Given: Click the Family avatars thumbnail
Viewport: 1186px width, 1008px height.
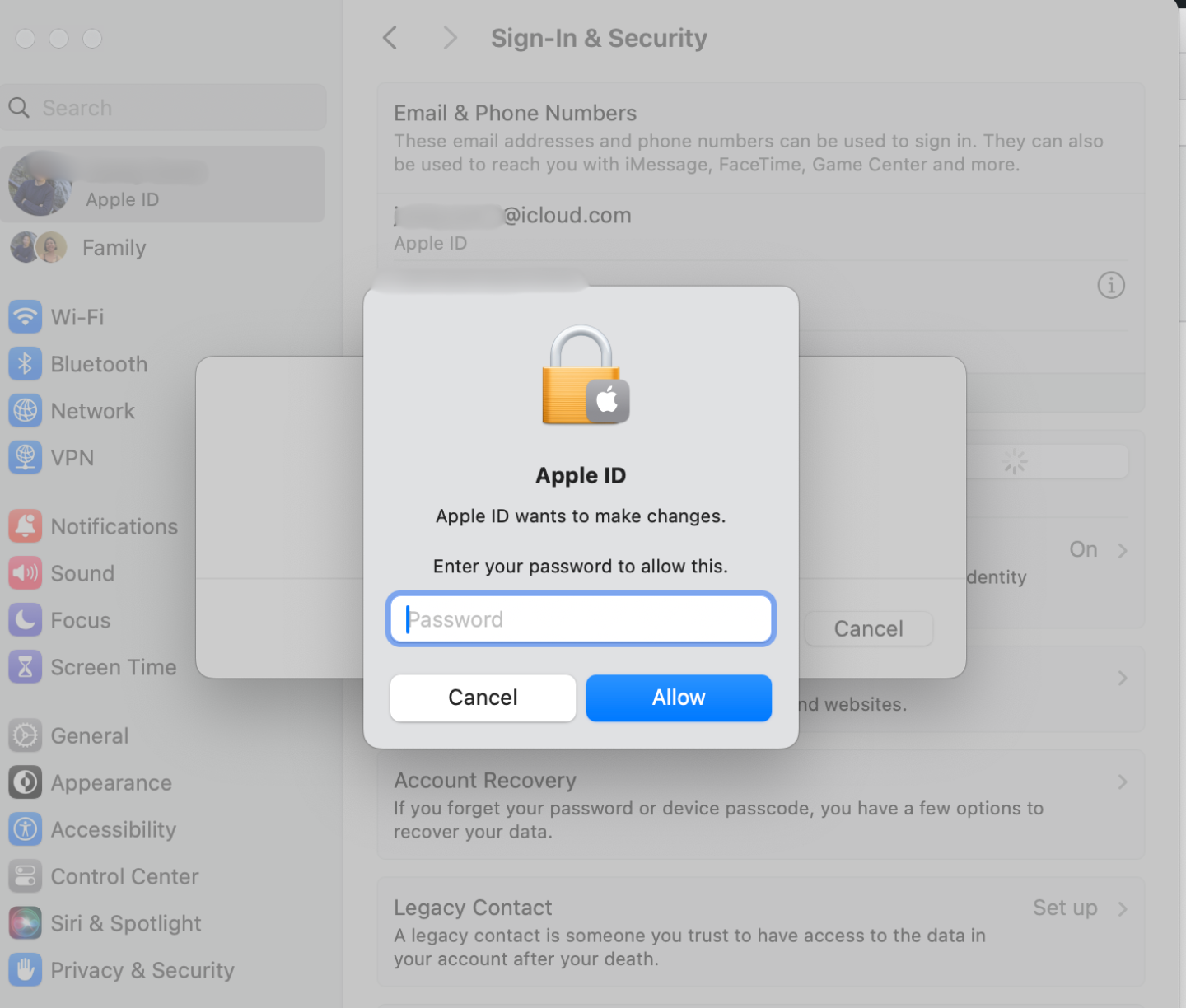Looking at the screenshot, I should (39, 247).
